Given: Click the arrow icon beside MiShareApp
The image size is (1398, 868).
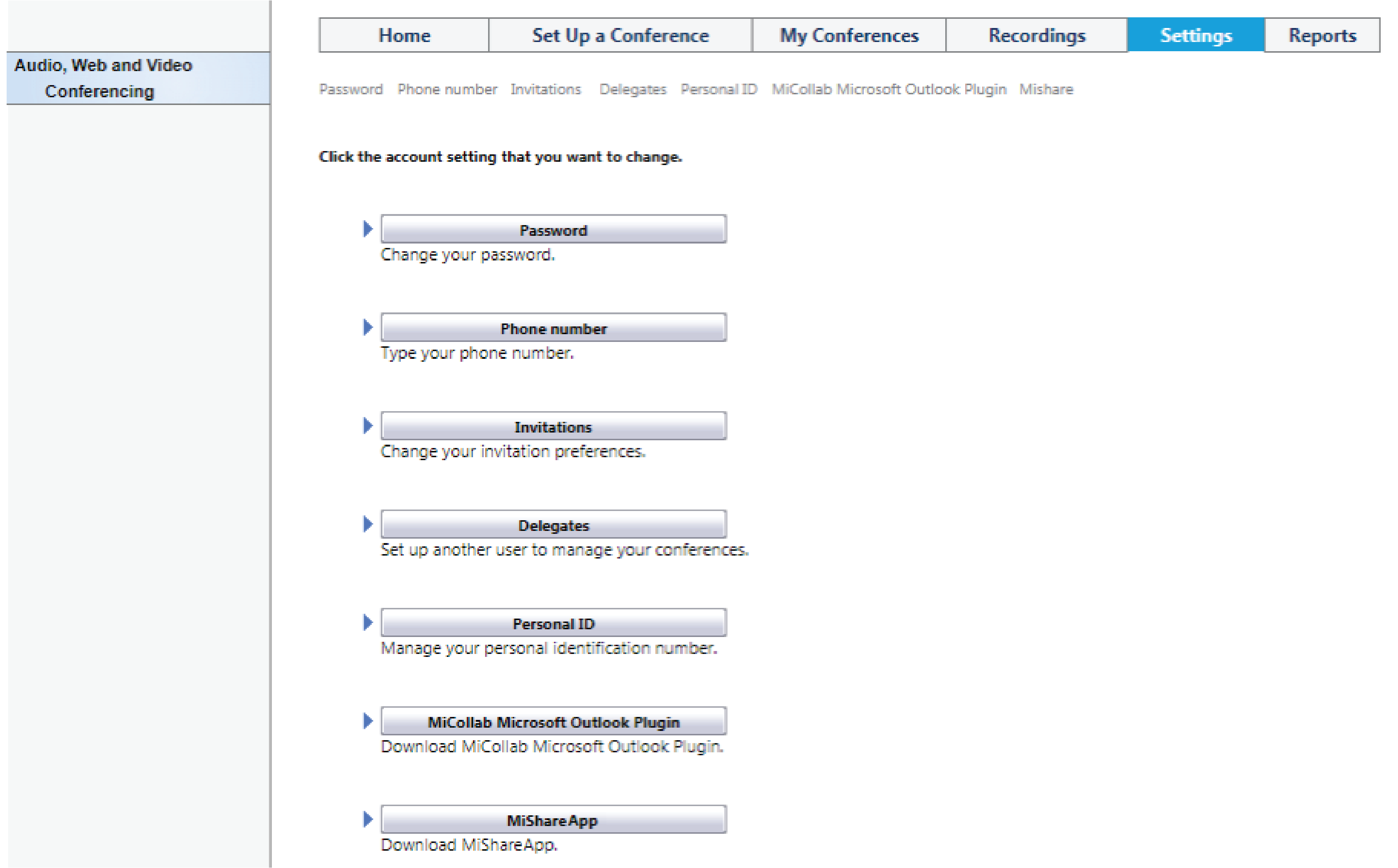Looking at the screenshot, I should pos(368,819).
